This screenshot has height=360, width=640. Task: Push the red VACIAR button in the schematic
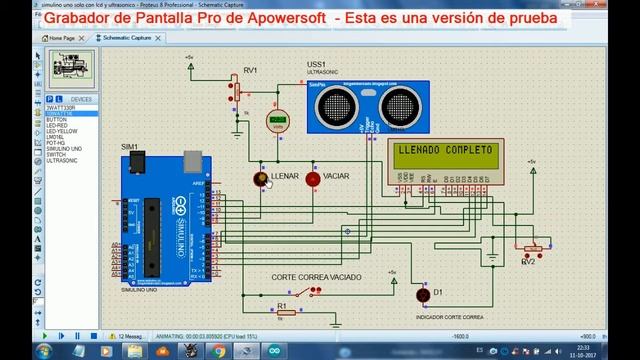[313, 179]
